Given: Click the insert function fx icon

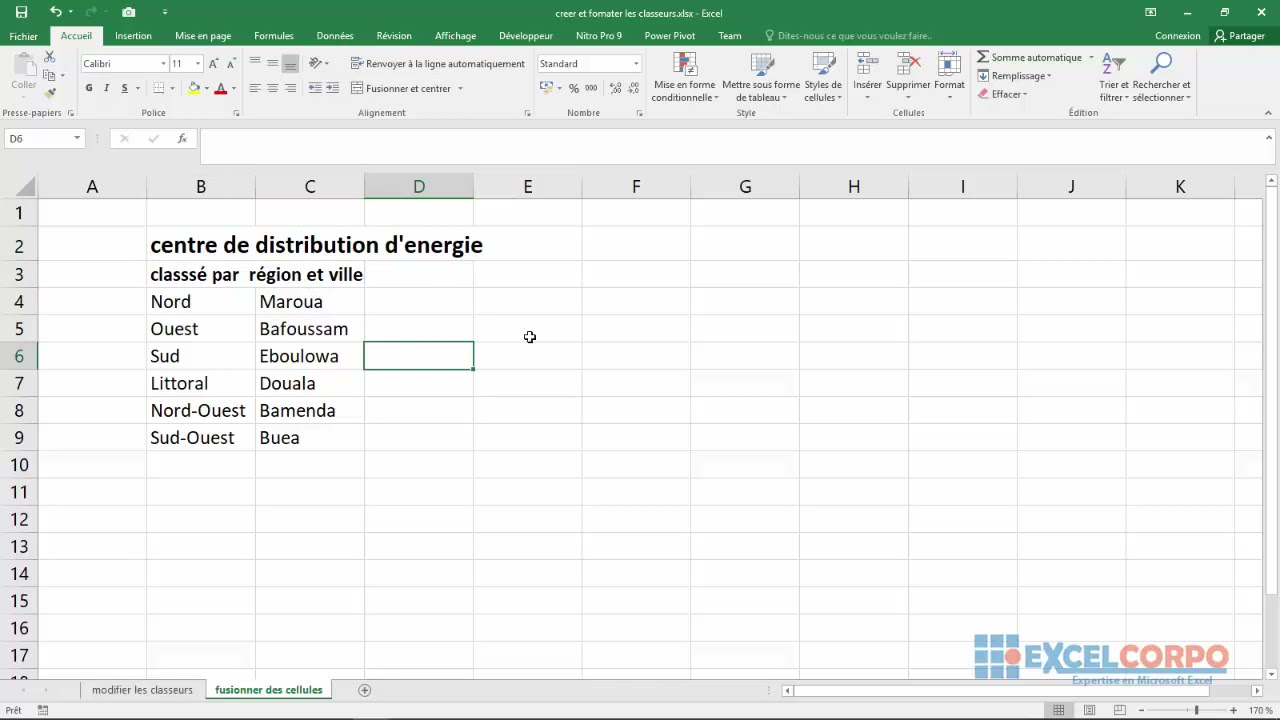Looking at the screenshot, I should pyautogui.click(x=182, y=138).
